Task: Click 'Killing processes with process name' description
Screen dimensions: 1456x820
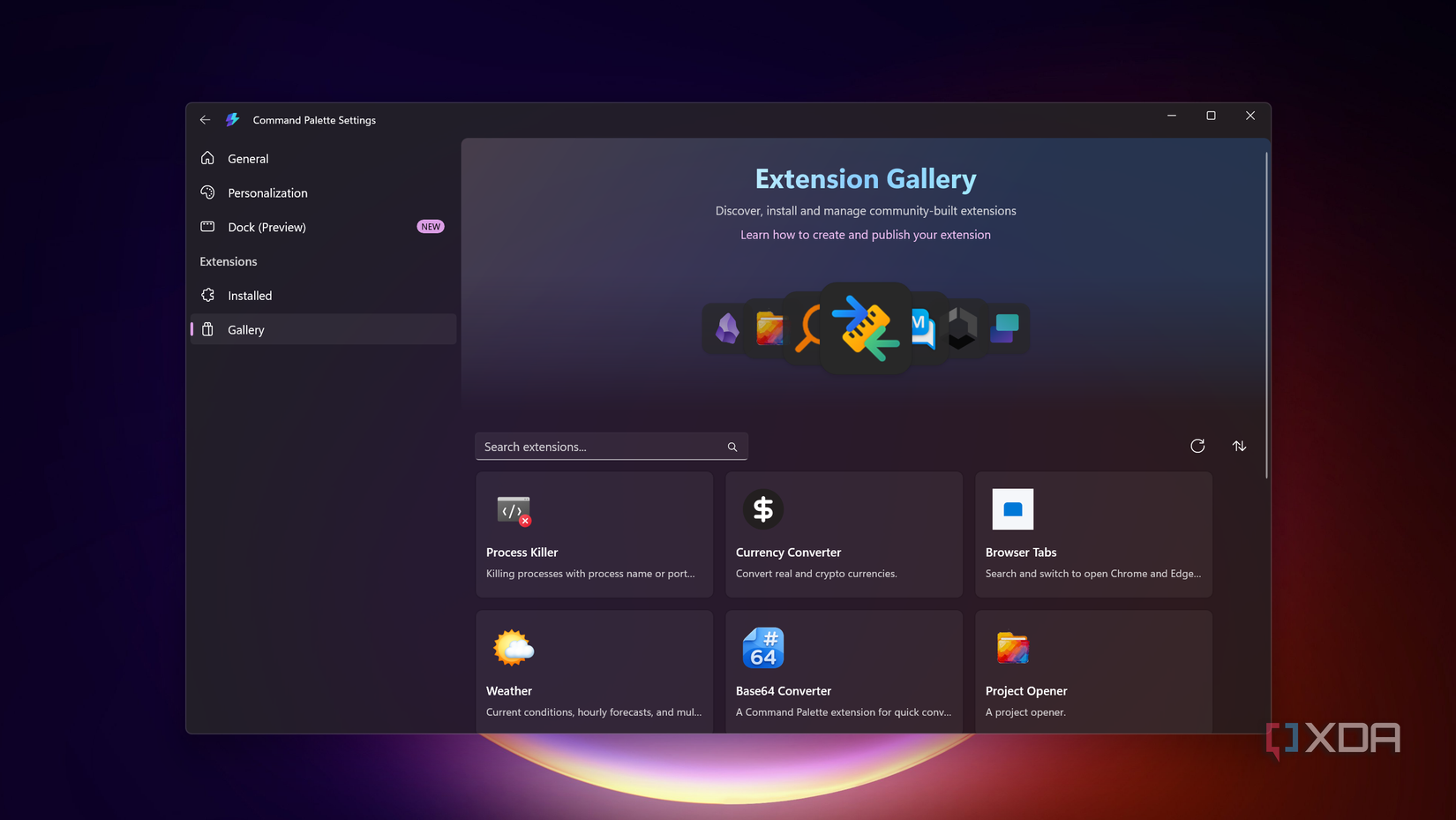Action: click(590, 574)
